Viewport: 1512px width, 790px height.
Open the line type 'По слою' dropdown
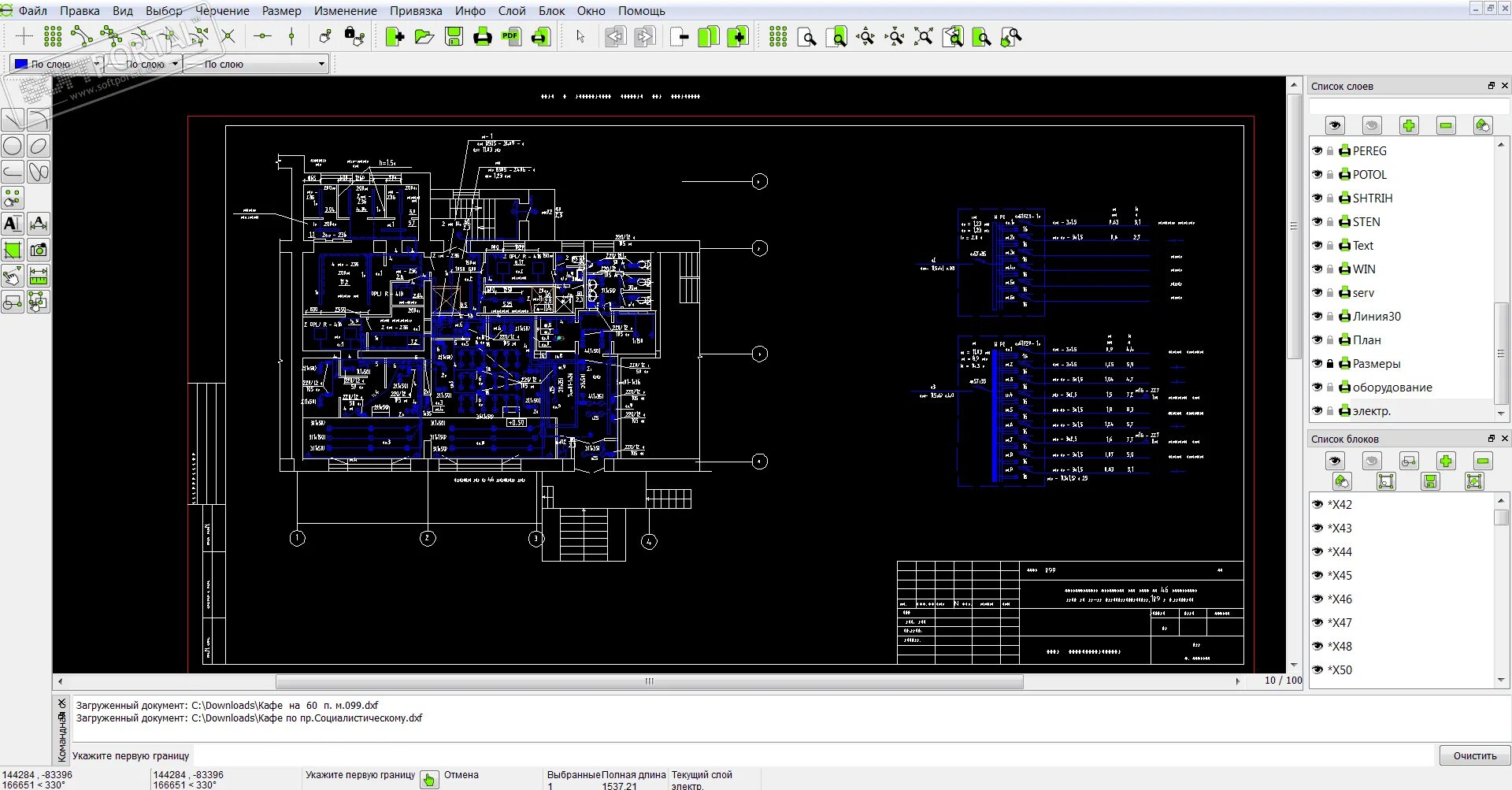coord(255,64)
